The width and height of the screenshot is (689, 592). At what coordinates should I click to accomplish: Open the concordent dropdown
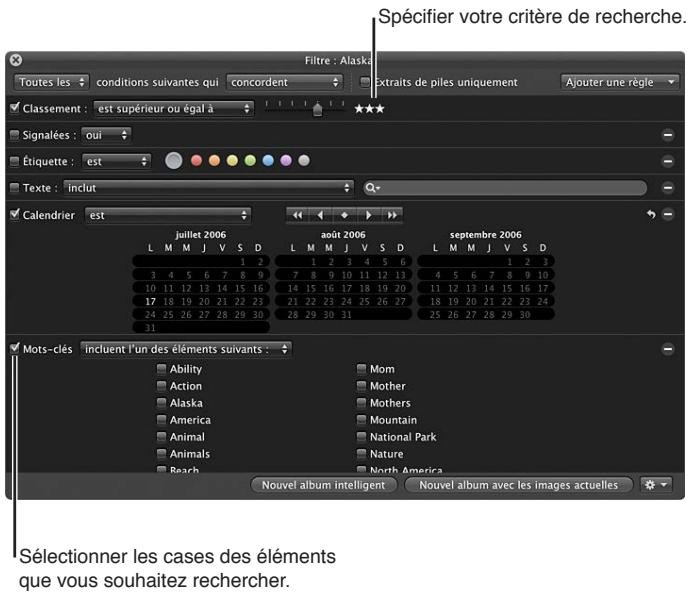coord(284,82)
